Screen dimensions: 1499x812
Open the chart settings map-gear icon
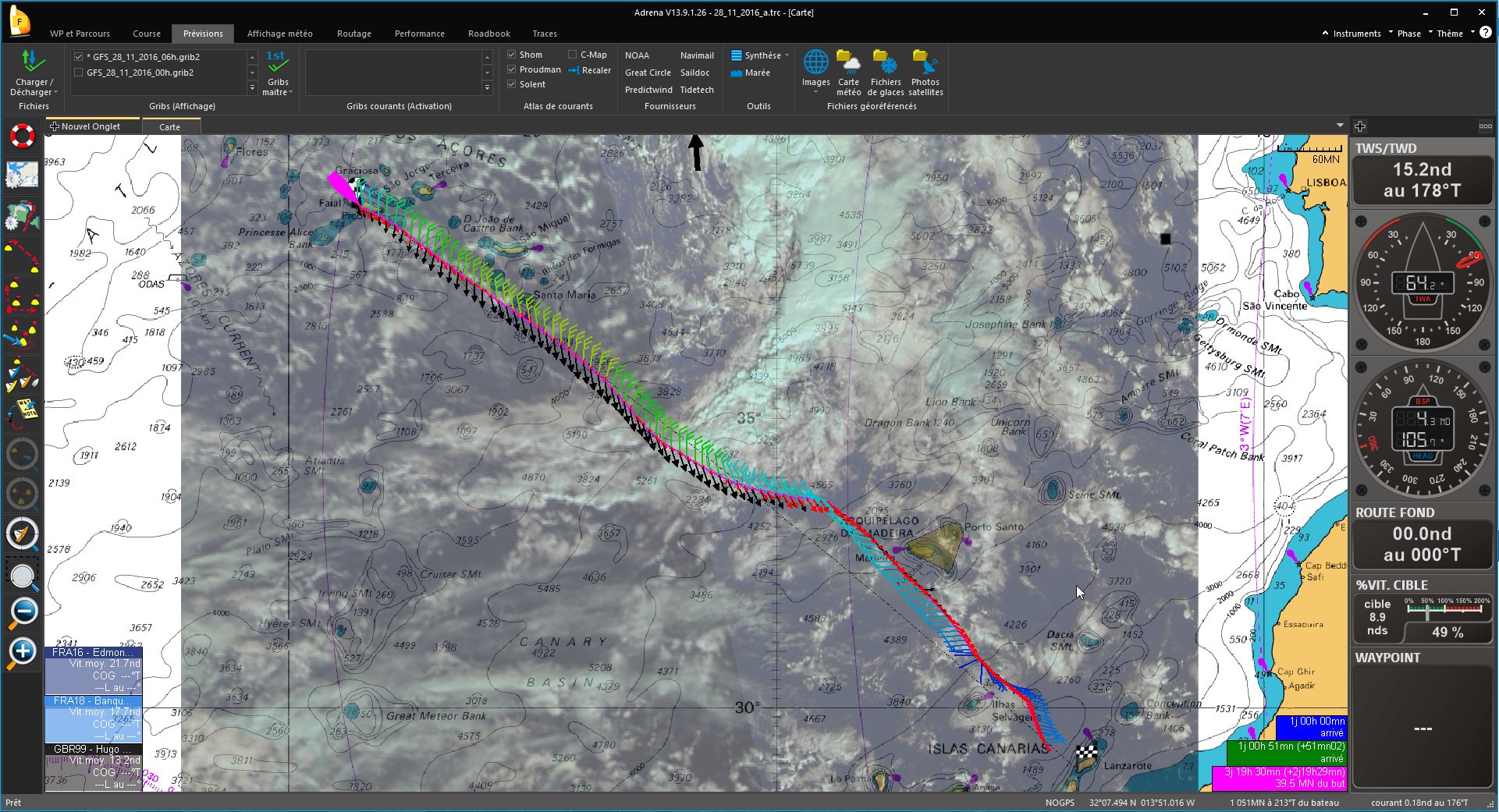(23, 176)
